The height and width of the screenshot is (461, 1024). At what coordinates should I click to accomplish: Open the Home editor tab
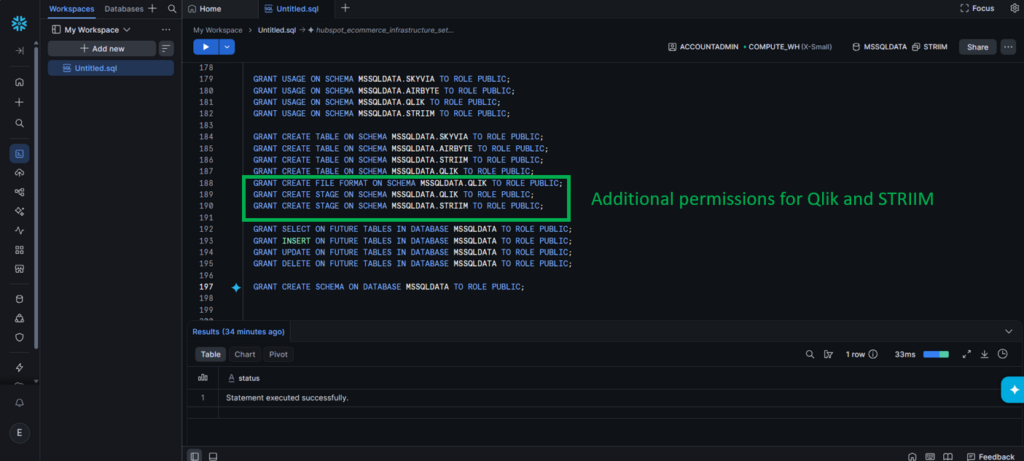click(x=204, y=8)
